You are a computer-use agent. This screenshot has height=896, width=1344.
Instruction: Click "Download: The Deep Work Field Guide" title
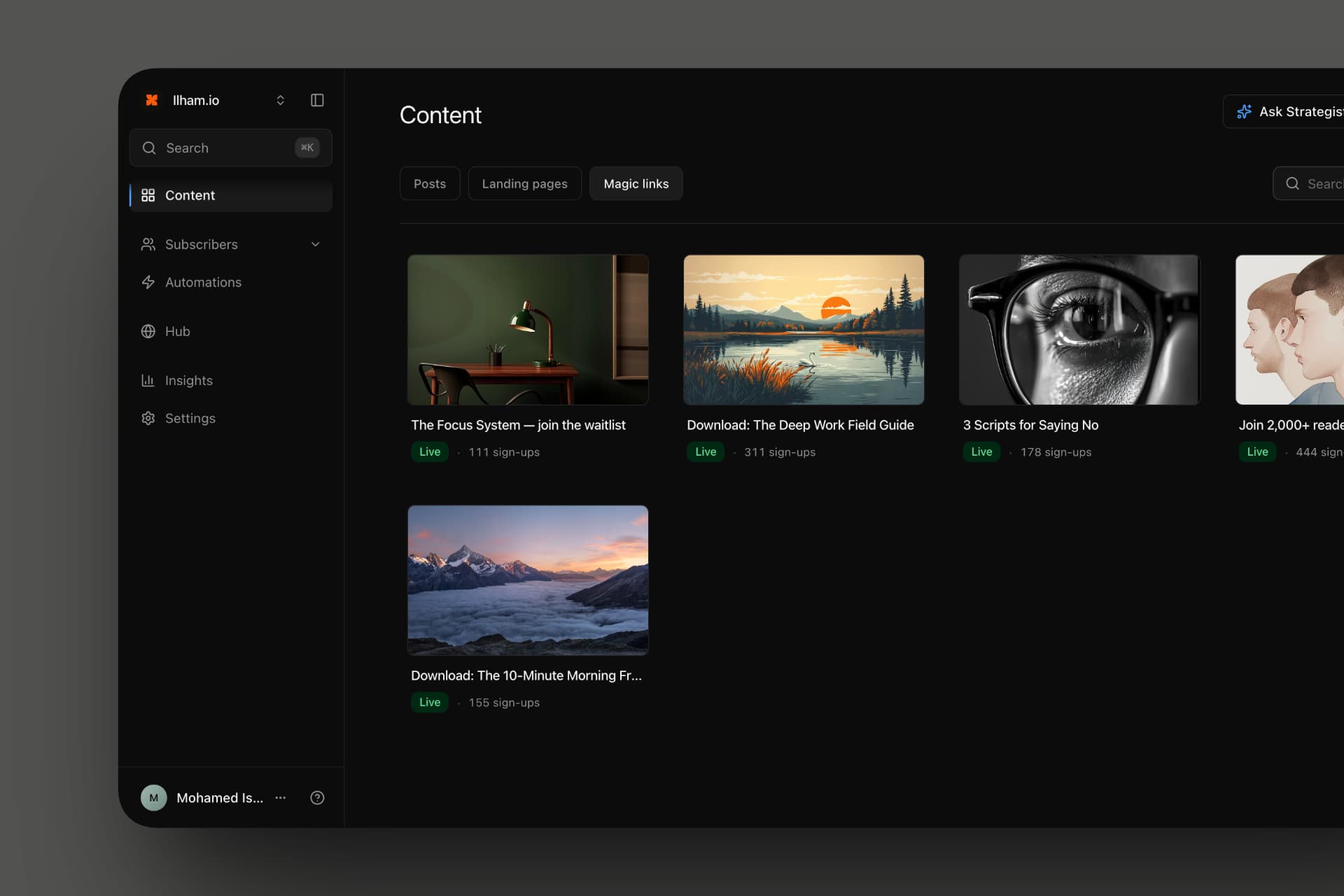coord(800,425)
